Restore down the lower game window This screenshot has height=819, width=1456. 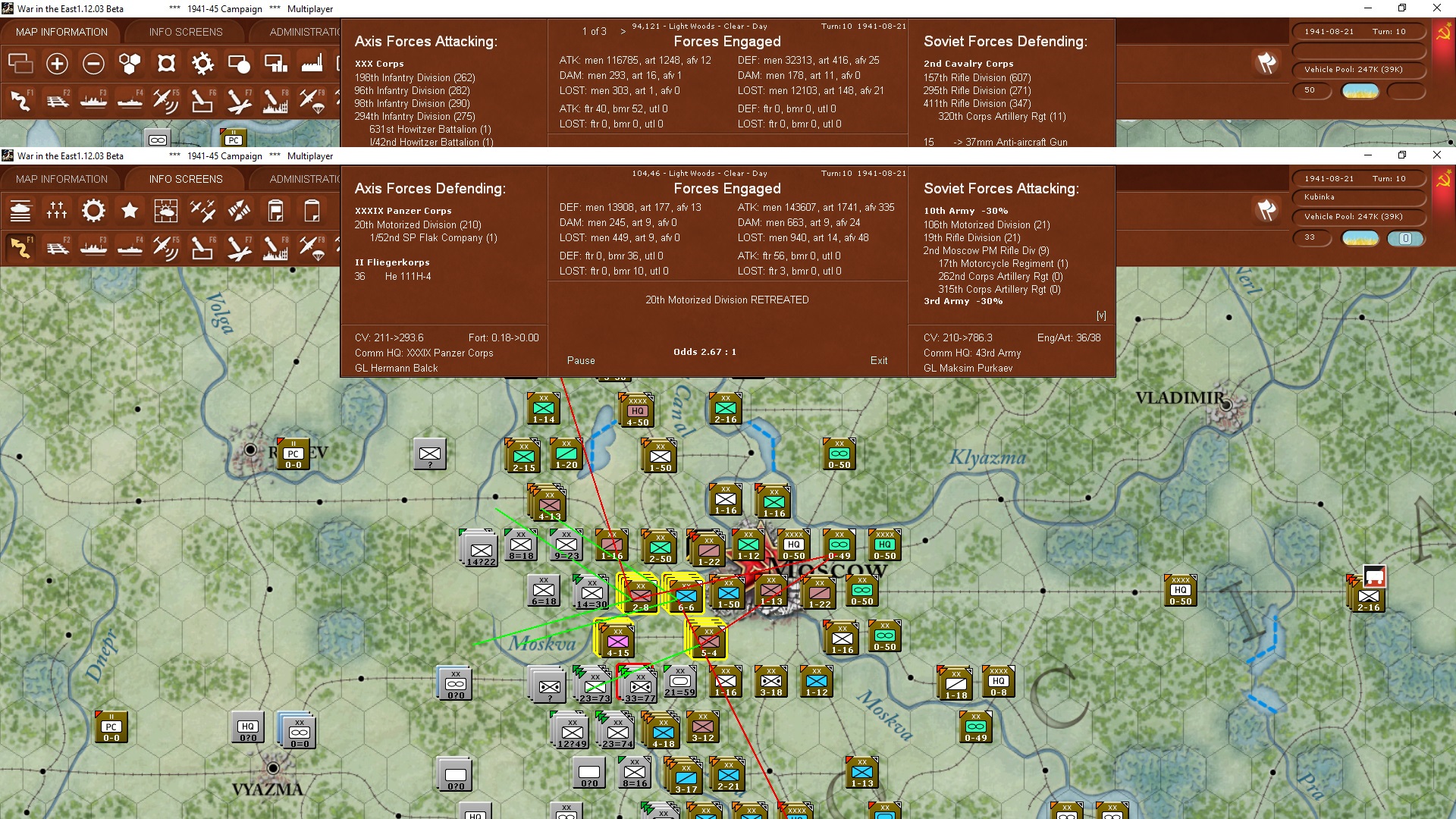coord(1402,155)
